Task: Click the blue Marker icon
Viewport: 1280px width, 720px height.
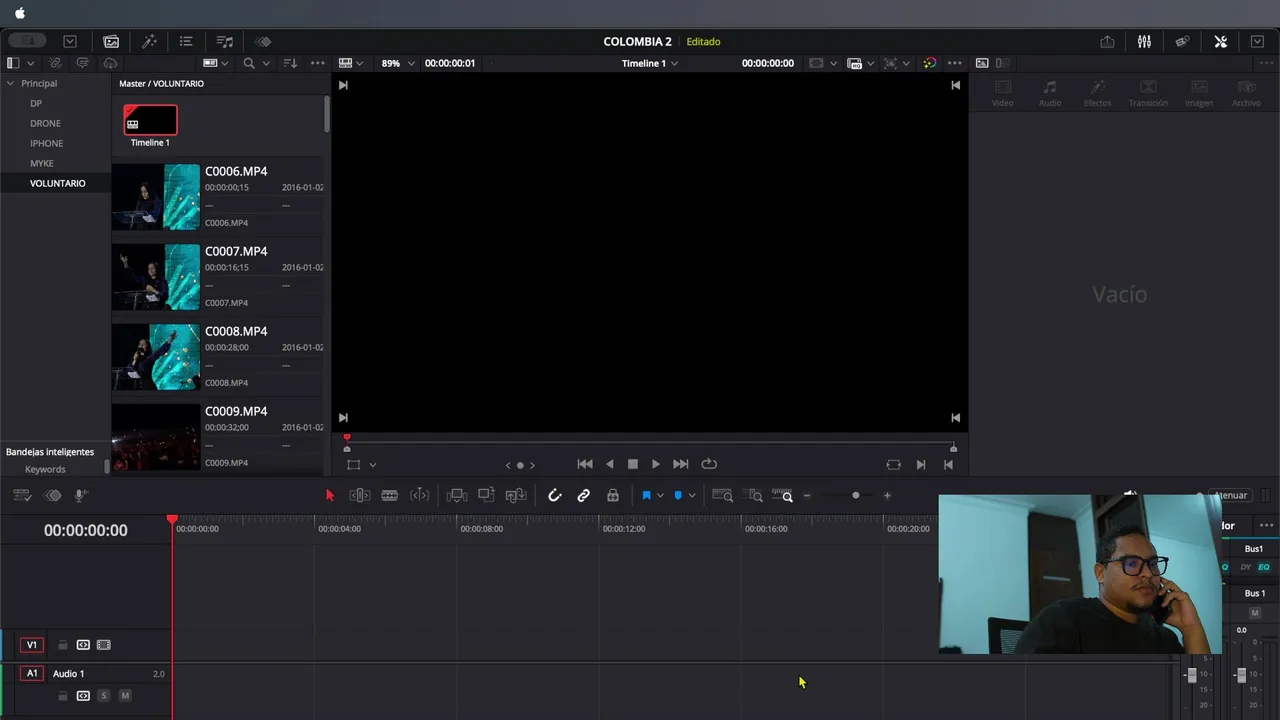Action: tap(678, 495)
